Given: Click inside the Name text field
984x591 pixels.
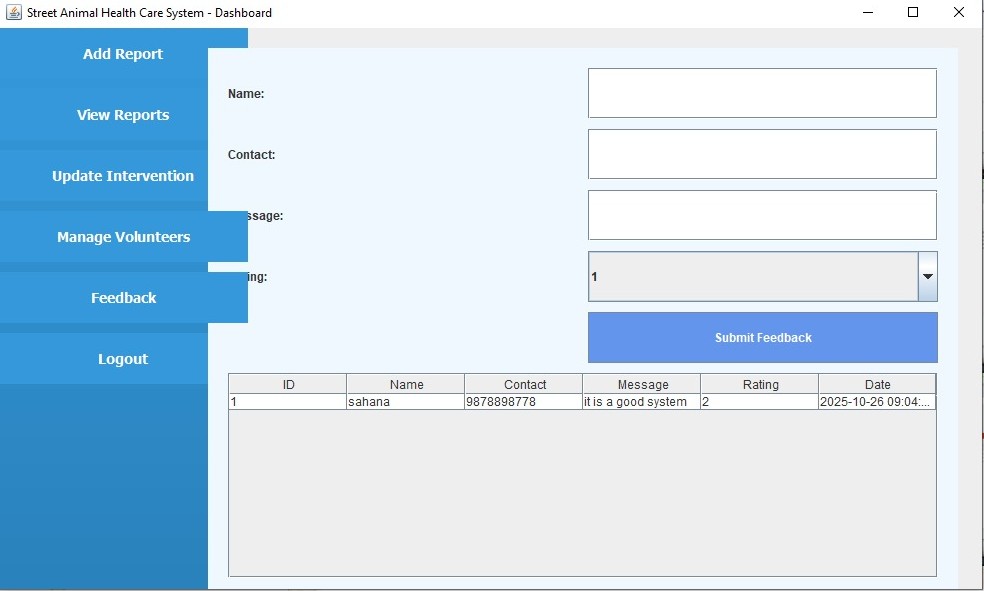Looking at the screenshot, I should (x=762, y=92).
